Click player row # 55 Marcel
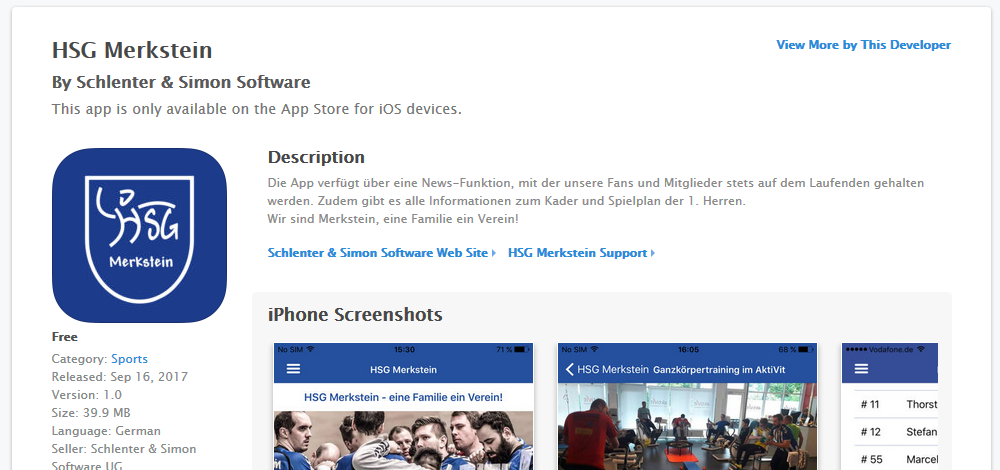 tap(895, 459)
